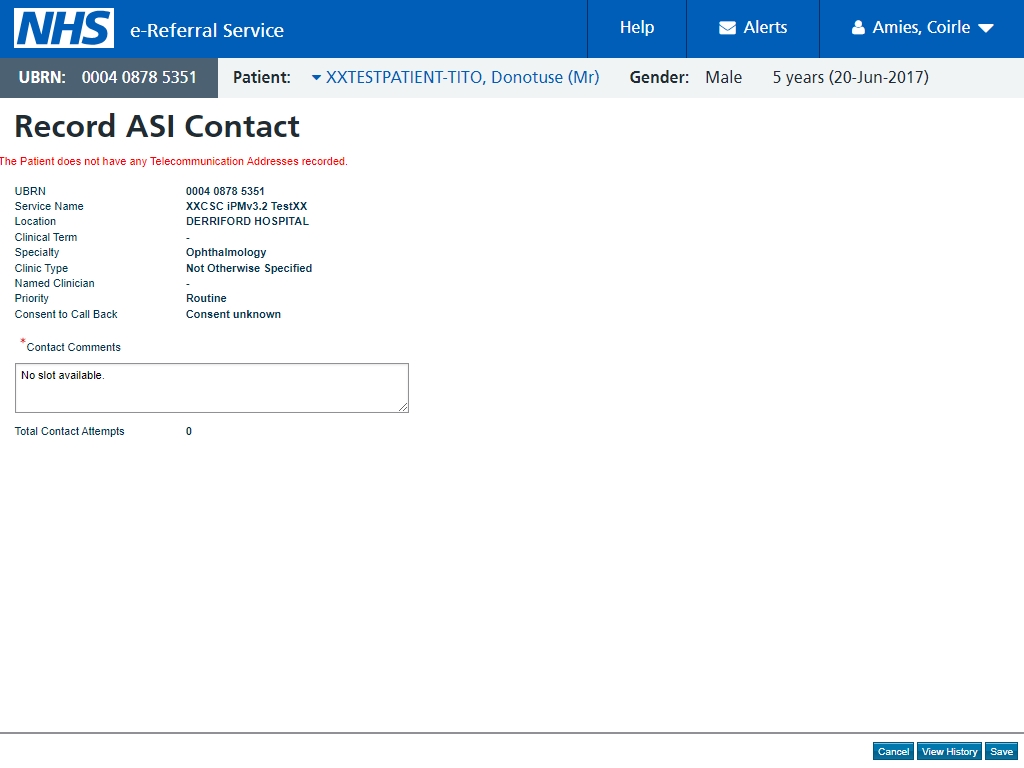Click the Priority value Routine

(206, 298)
